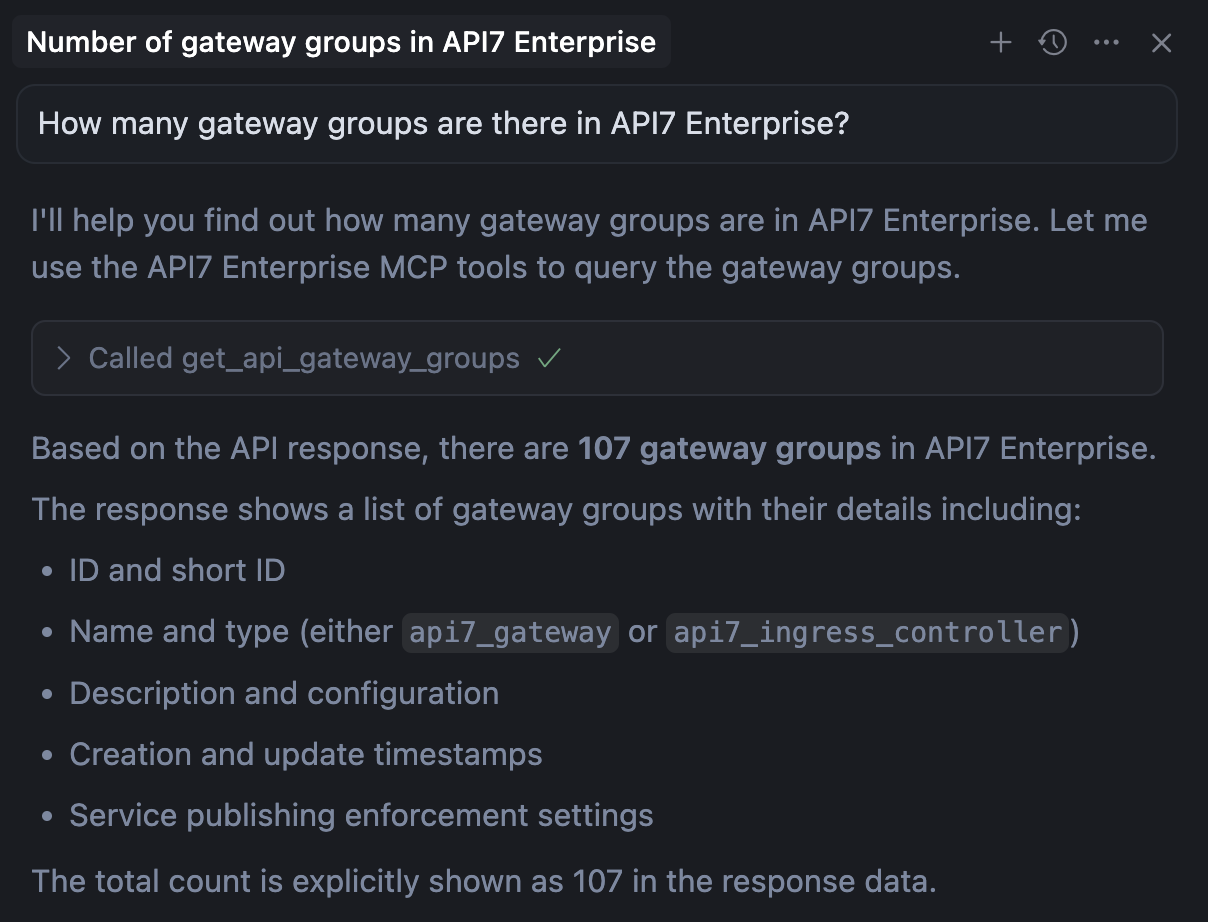
Task: Open the three-dots more actions menu
Action: point(1107,43)
